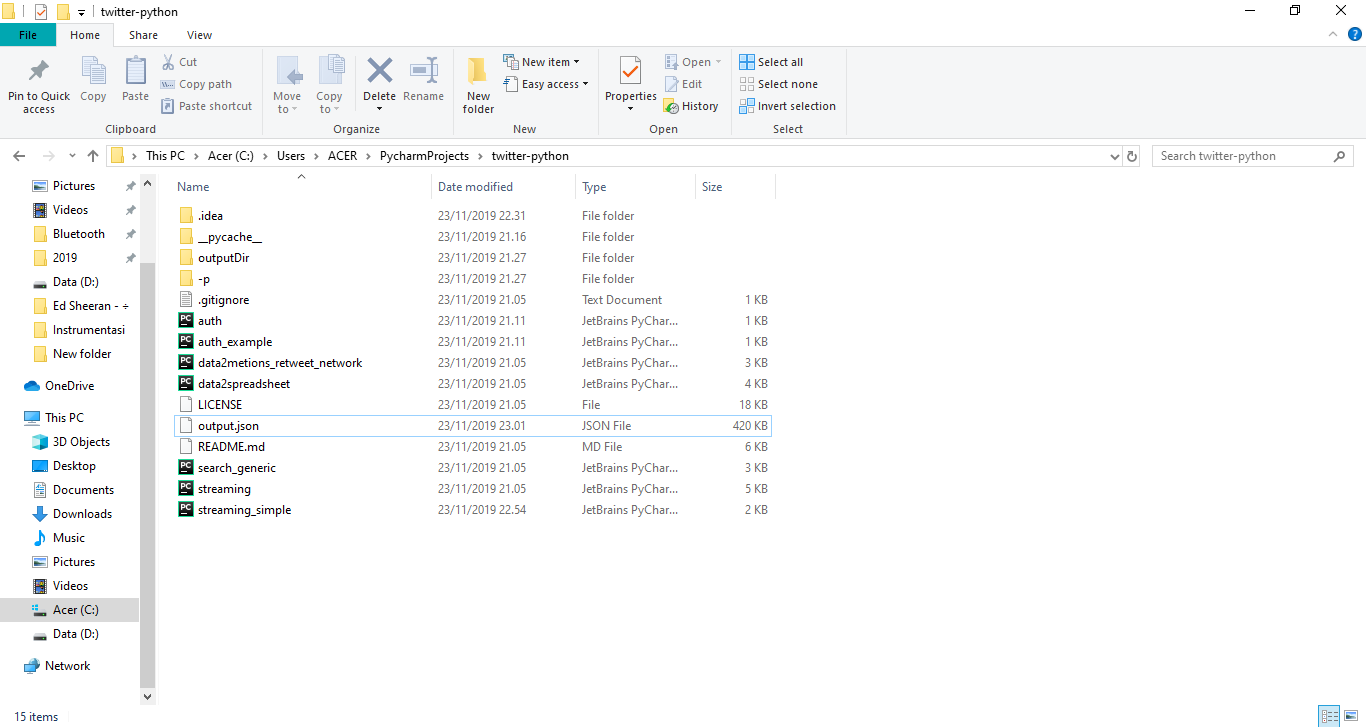Expand the New item dropdown
This screenshot has width=1366, height=727.
[544, 61]
